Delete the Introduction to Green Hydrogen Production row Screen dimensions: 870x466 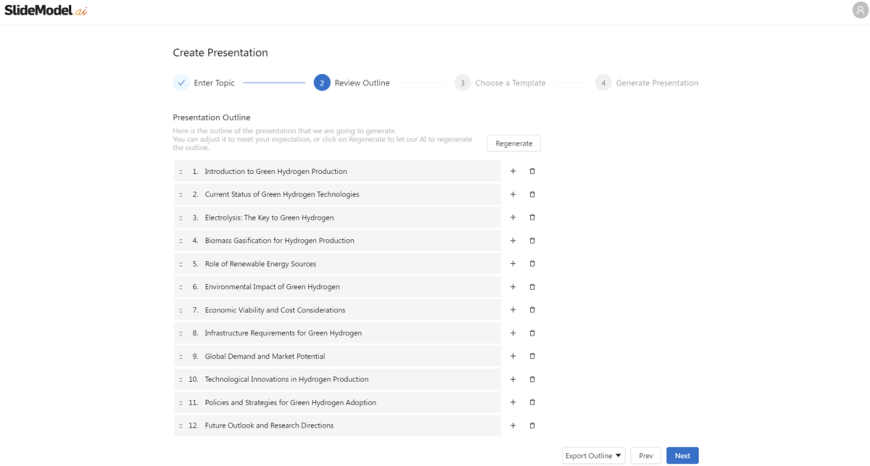(532, 171)
